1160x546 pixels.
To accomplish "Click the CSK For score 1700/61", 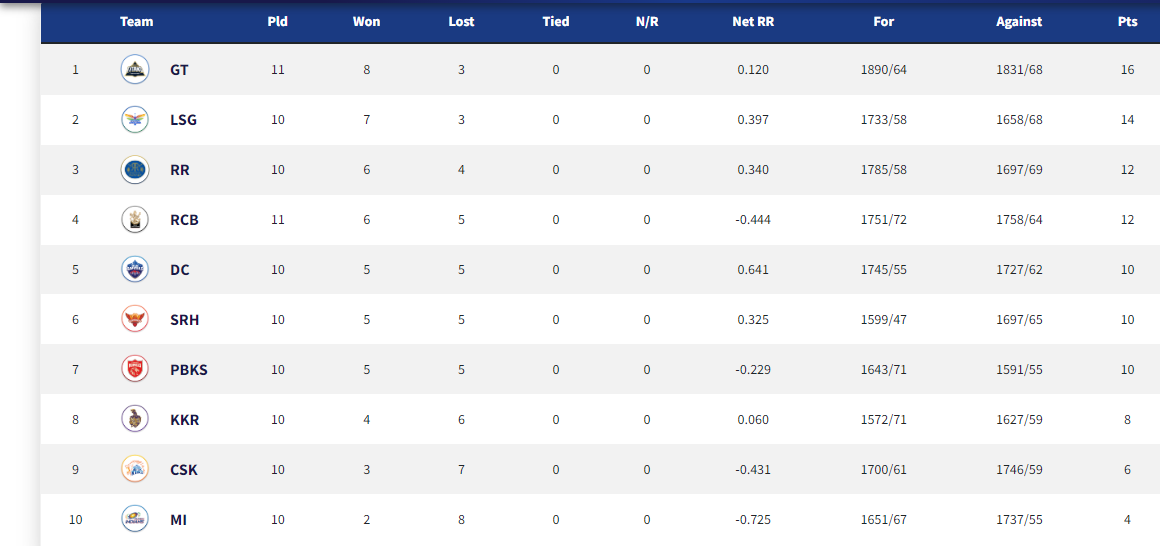I will (x=883, y=470).
